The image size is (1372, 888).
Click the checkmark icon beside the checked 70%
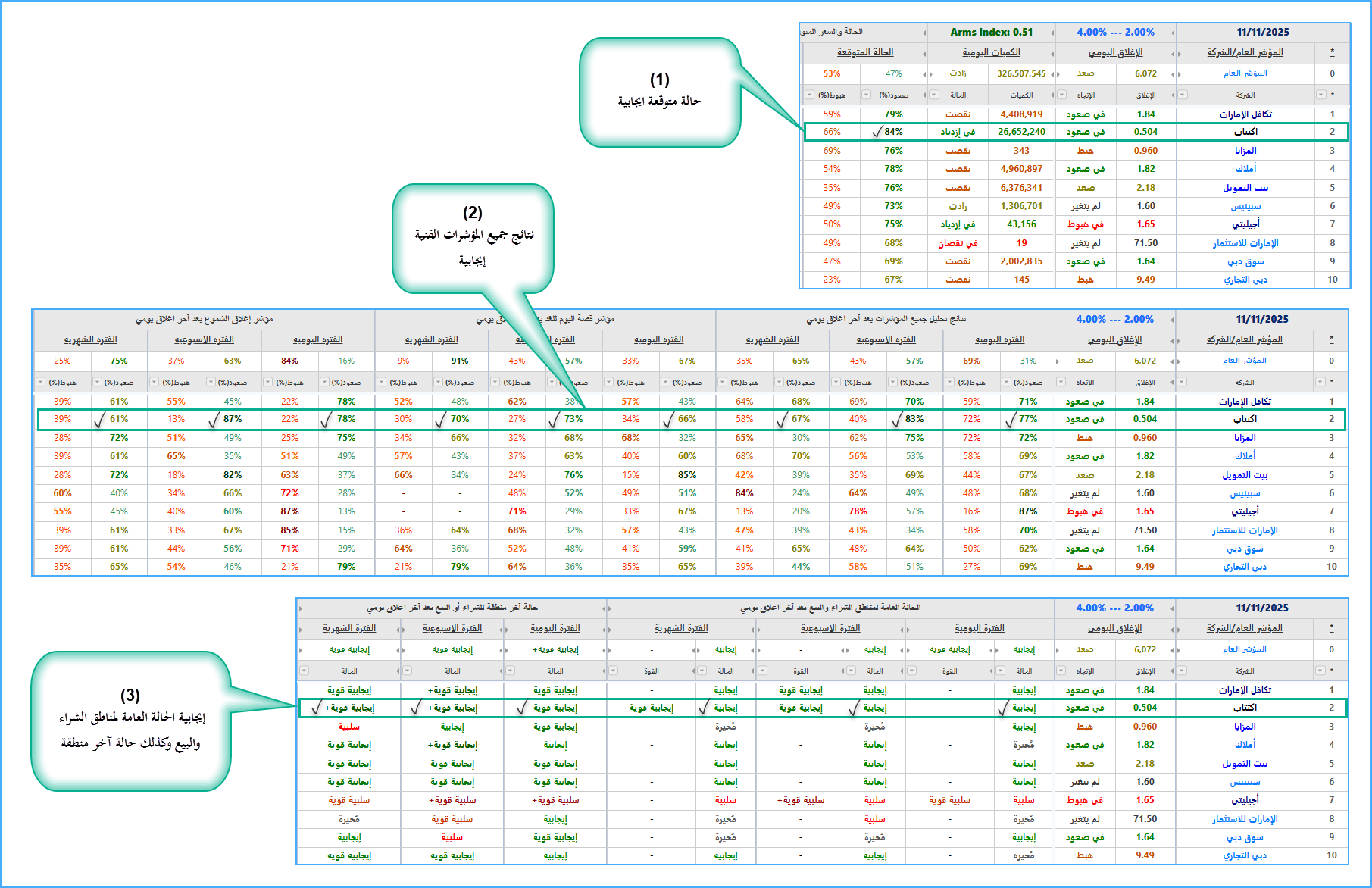point(441,420)
